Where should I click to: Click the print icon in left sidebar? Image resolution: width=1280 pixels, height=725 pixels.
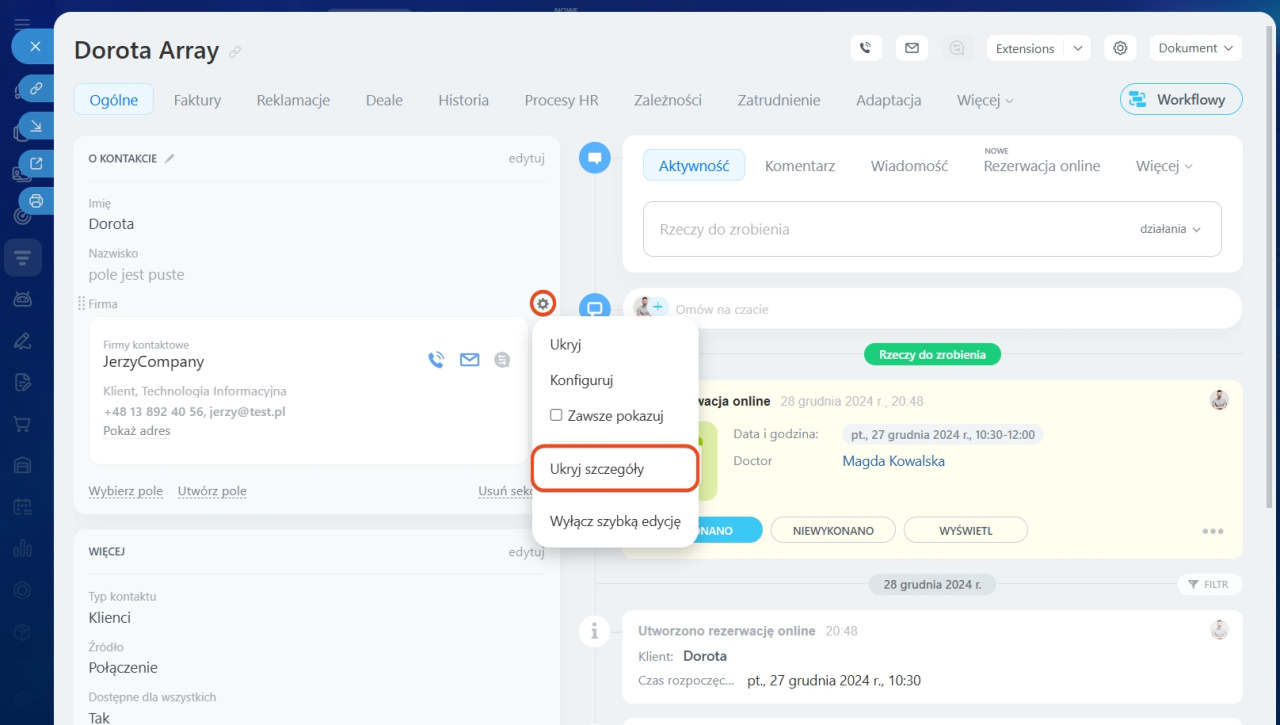coord(36,201)
